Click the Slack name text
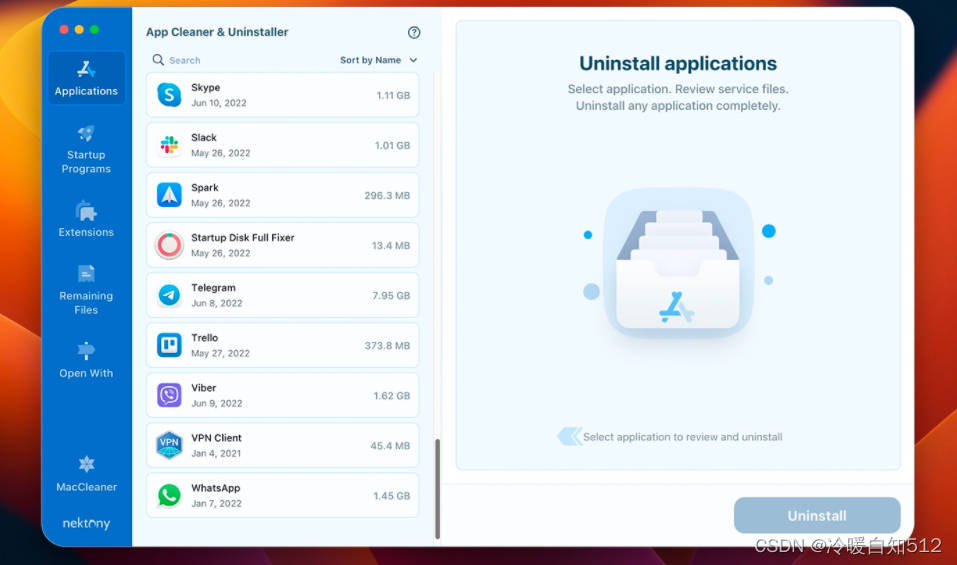Image resolution: width=957 pixels, height=565 pixels. tap(204, 137)
